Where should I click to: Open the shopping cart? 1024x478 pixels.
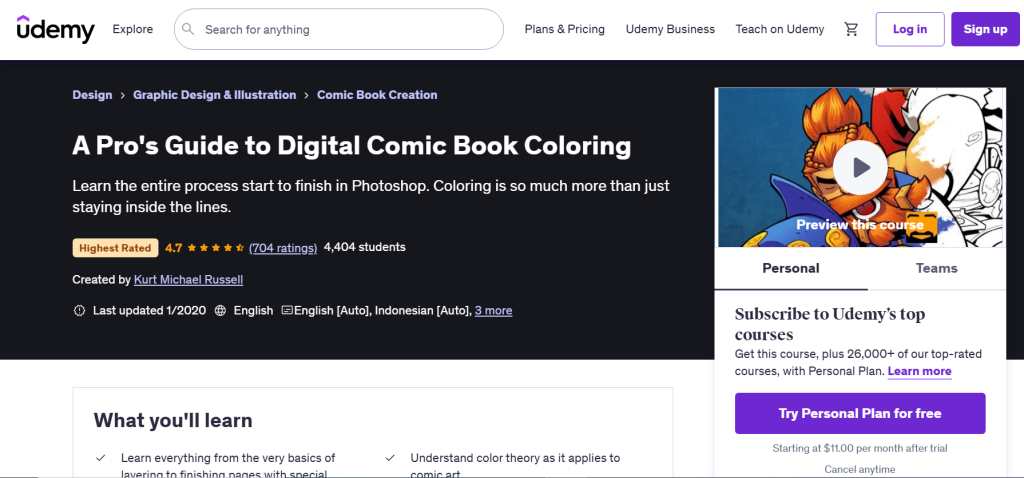(851, 29)
